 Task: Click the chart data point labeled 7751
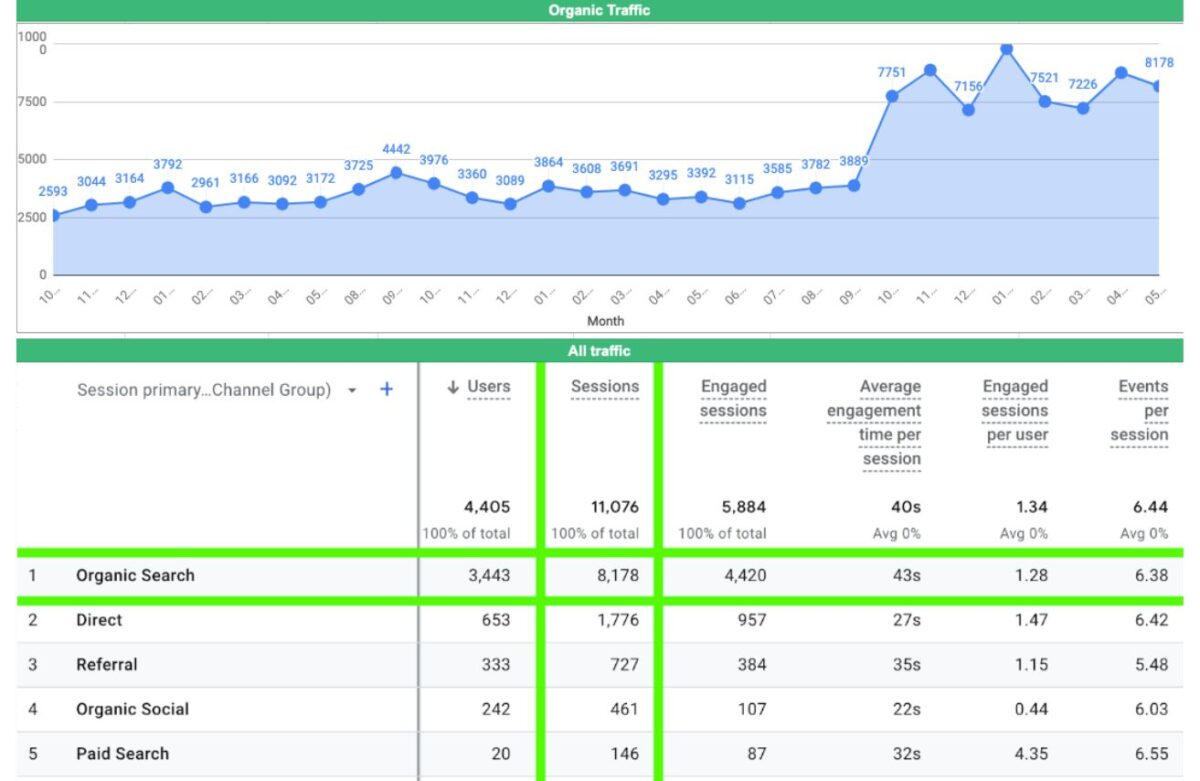tap(892, 96)
